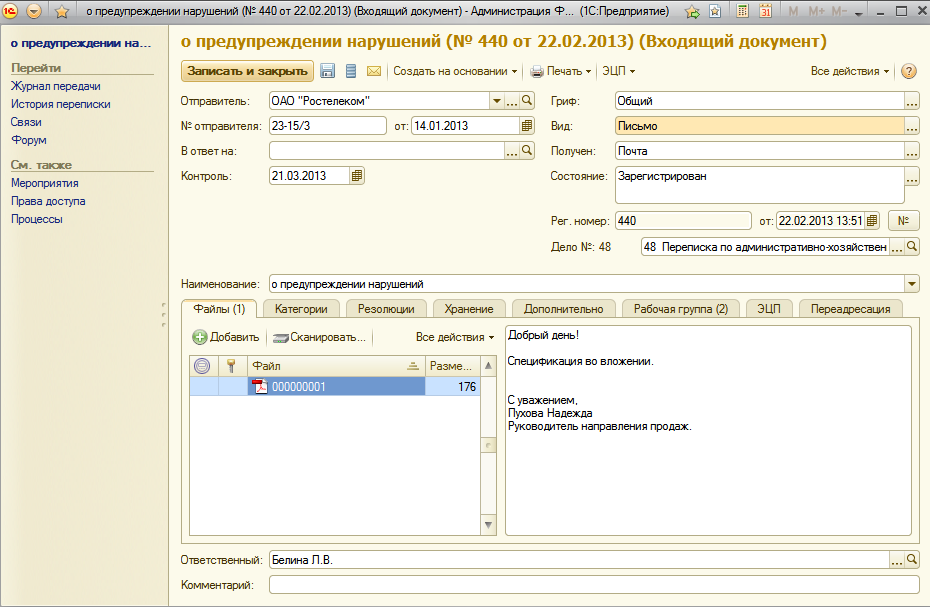Viewport: 931px width, 607px height.
Task: Click the ellipsis button of Гриф field
Action: (x=912, y=101)
